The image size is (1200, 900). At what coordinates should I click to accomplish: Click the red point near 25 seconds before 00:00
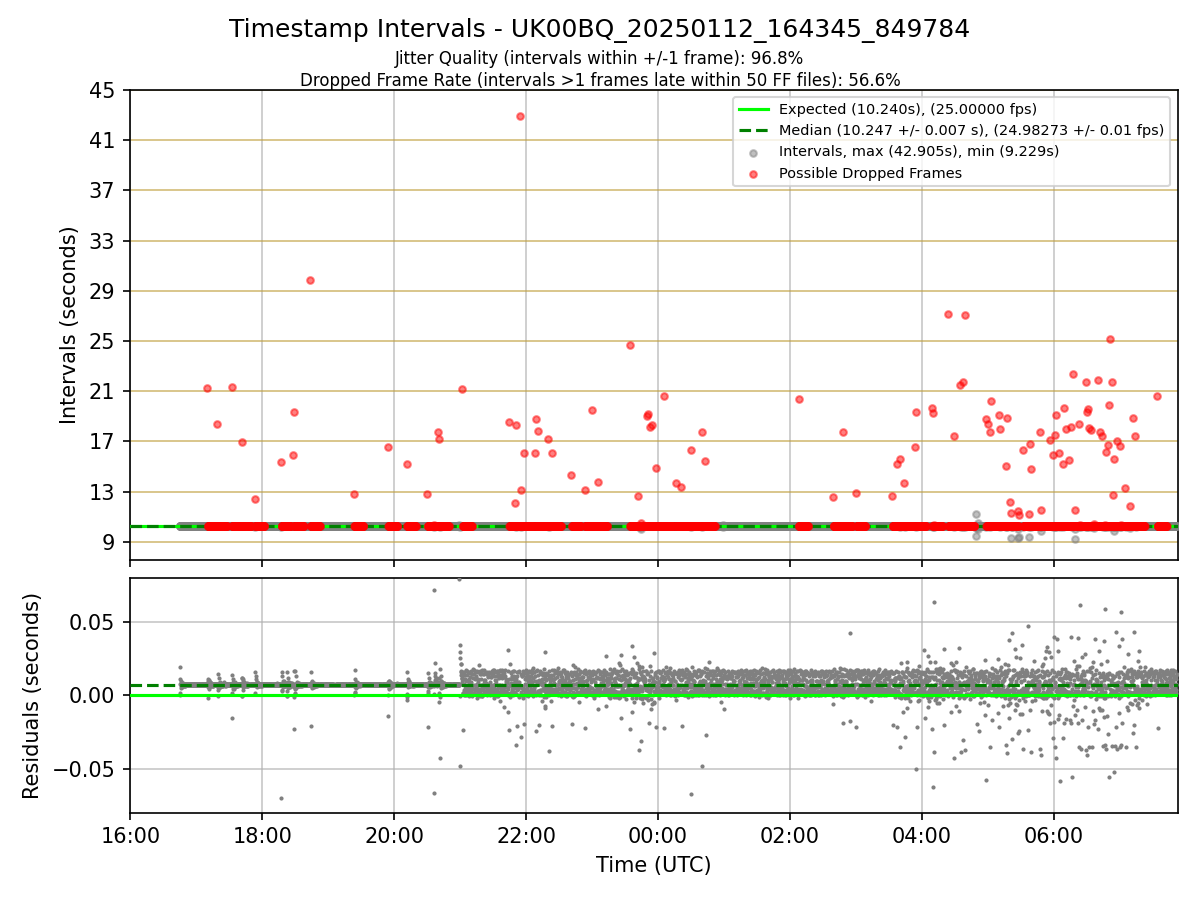tap(630, 345)
